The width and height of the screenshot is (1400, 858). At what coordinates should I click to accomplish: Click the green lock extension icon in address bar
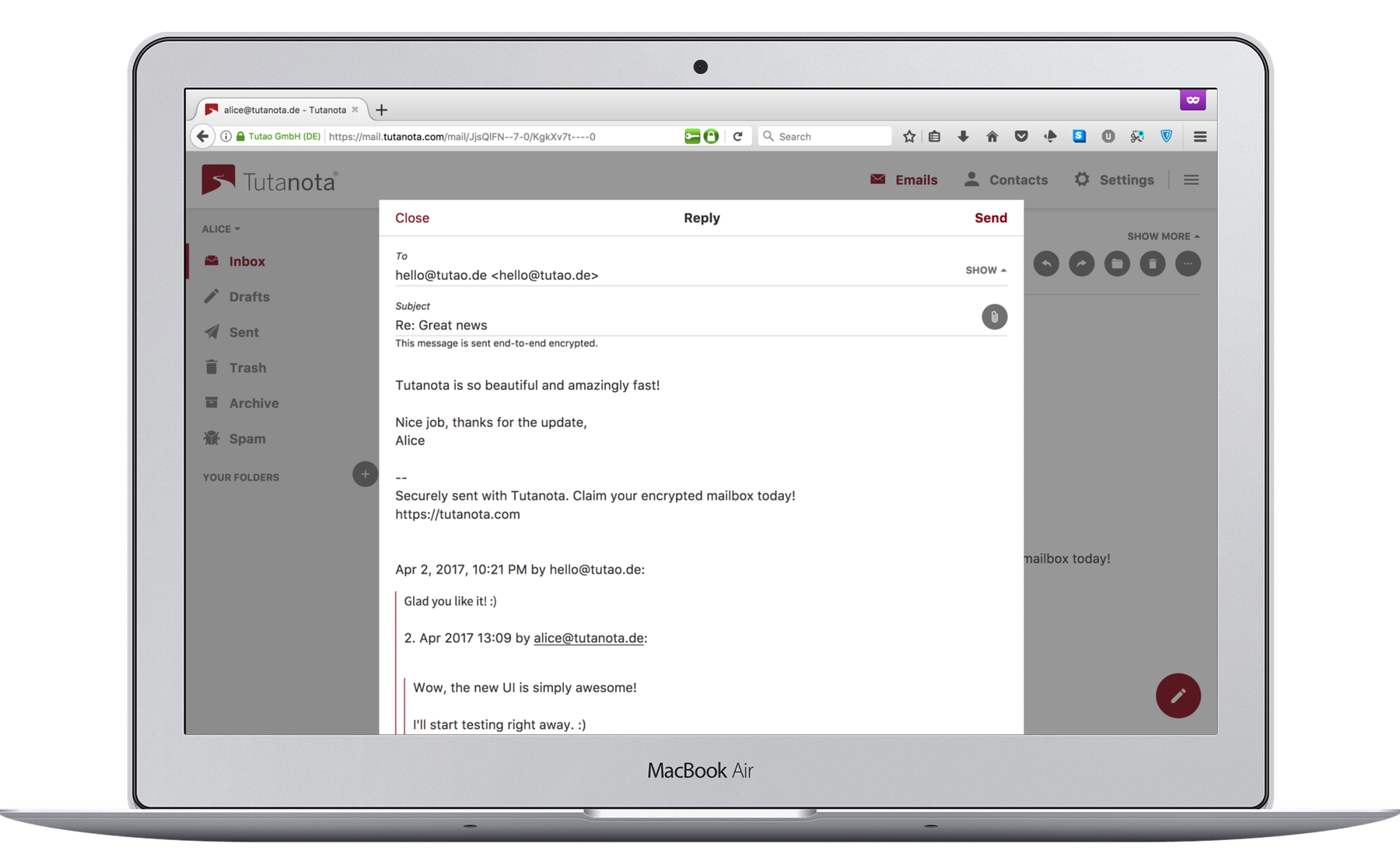[x=710, y=136]
